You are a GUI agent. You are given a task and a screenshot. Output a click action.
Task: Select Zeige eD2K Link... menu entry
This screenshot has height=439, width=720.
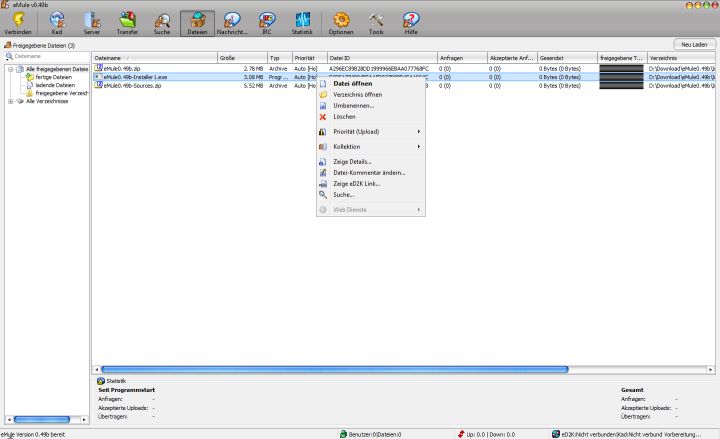point(357,184)
